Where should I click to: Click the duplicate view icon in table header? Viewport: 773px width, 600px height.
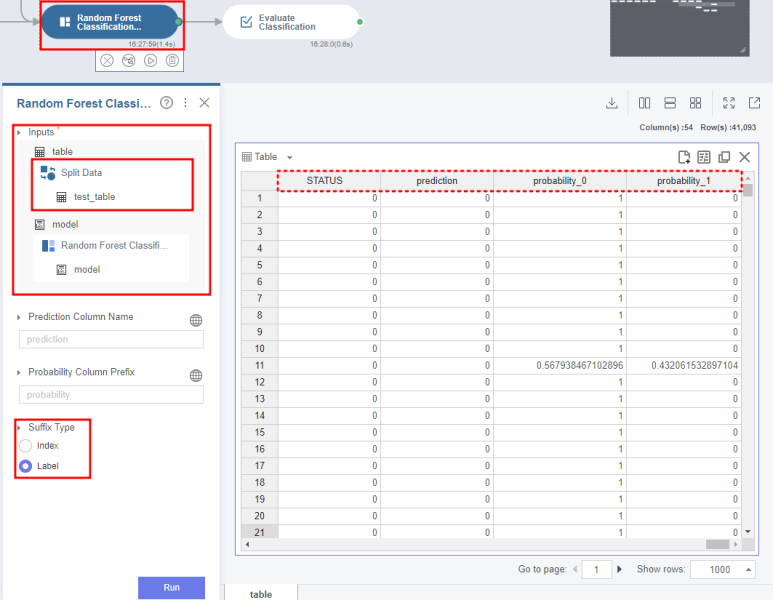coord(724,157)
